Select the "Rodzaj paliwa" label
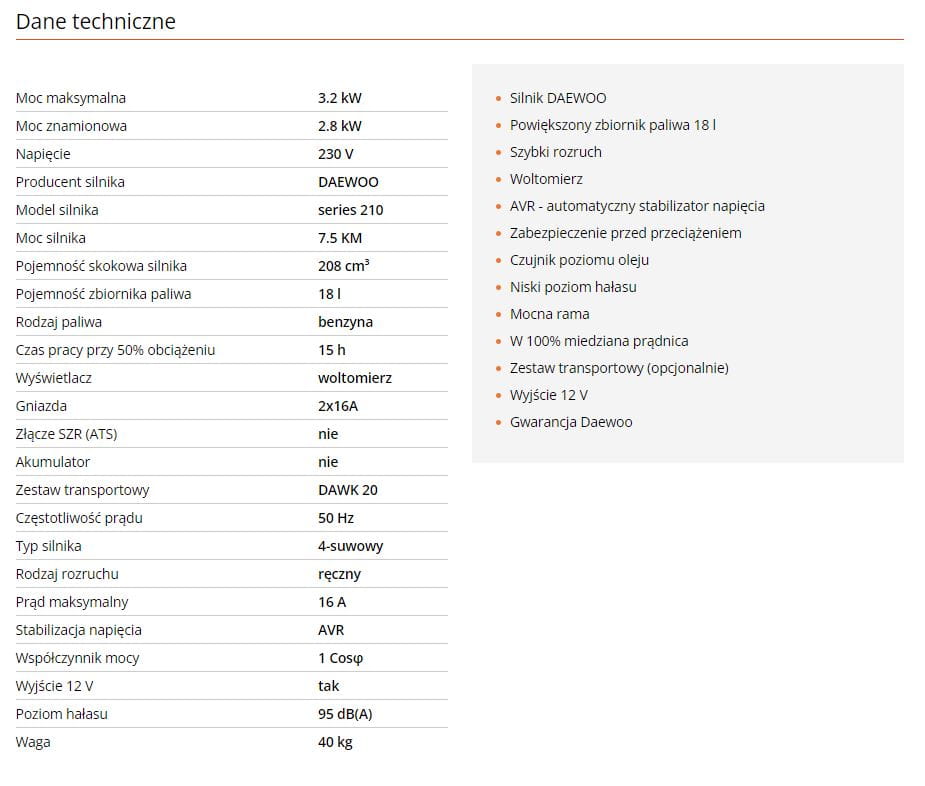The width and height of the screenshot is (925, 786). click(x=59, y=322)
